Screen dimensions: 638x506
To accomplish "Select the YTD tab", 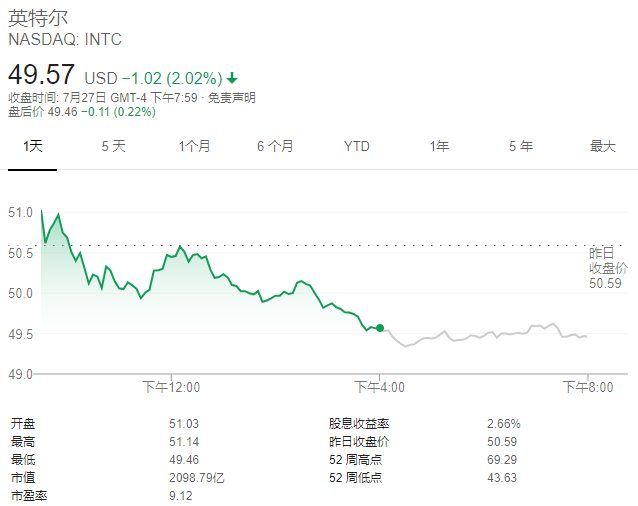I will coord(357,146).
